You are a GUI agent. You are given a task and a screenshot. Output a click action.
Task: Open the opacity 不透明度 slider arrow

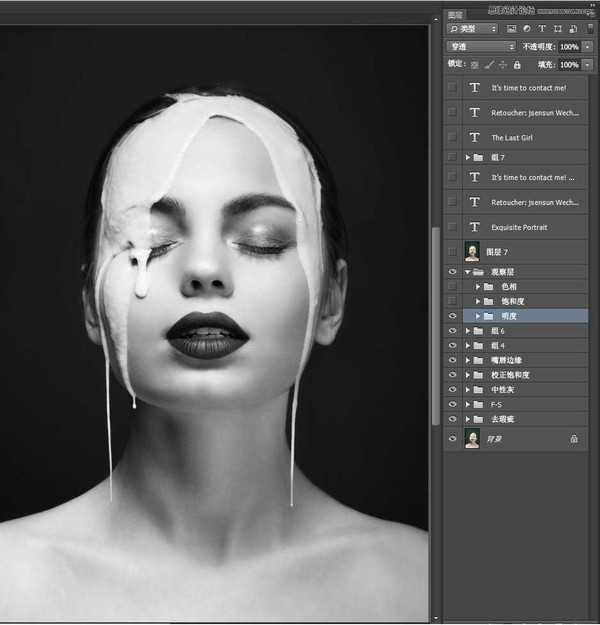click(587, 47)
